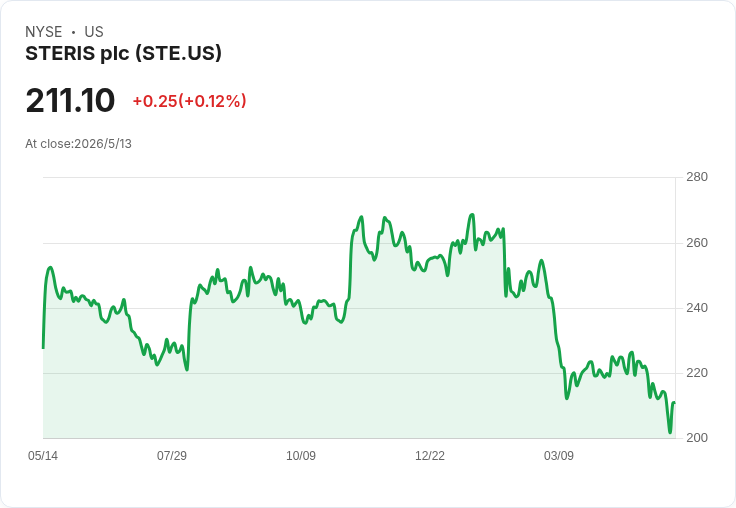Select the 12/22 date axis label
Image resolution: width=736 pixels, height=508 pixels.
[430, 455]
